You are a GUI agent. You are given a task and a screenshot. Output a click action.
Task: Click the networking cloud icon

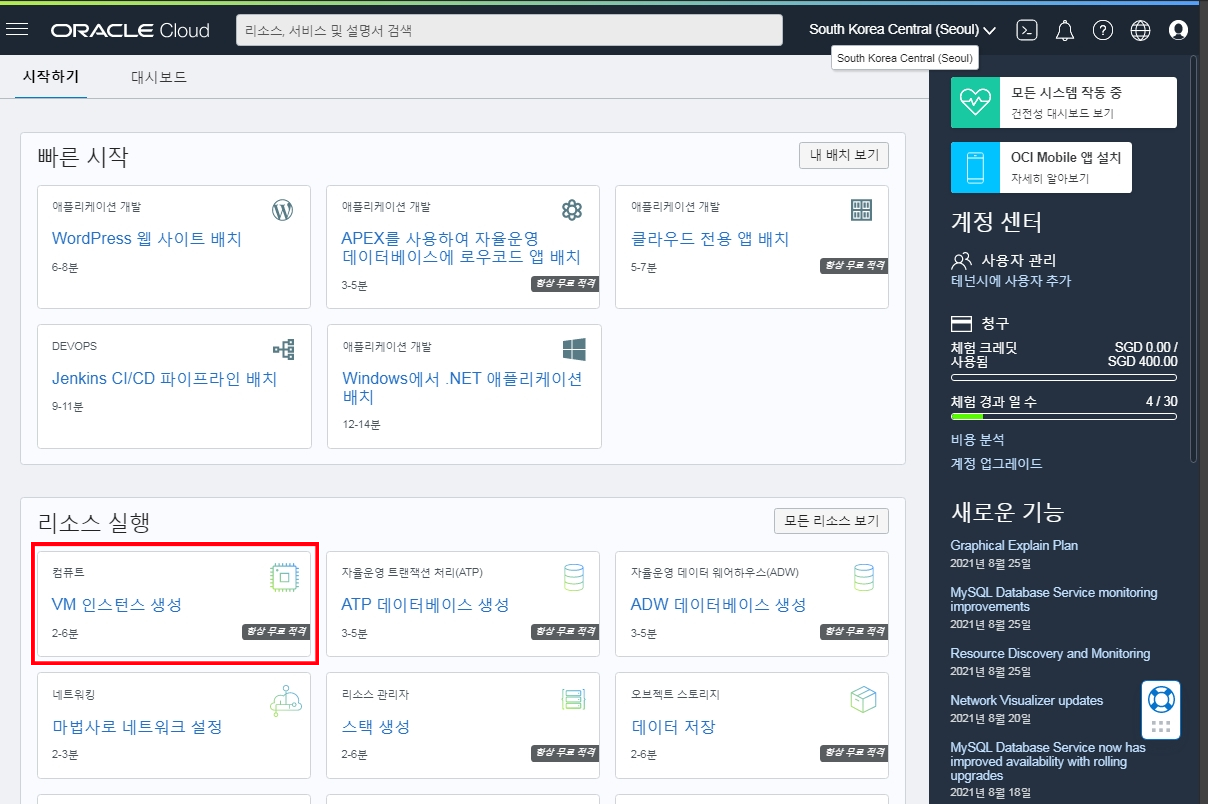click(285, 700)
